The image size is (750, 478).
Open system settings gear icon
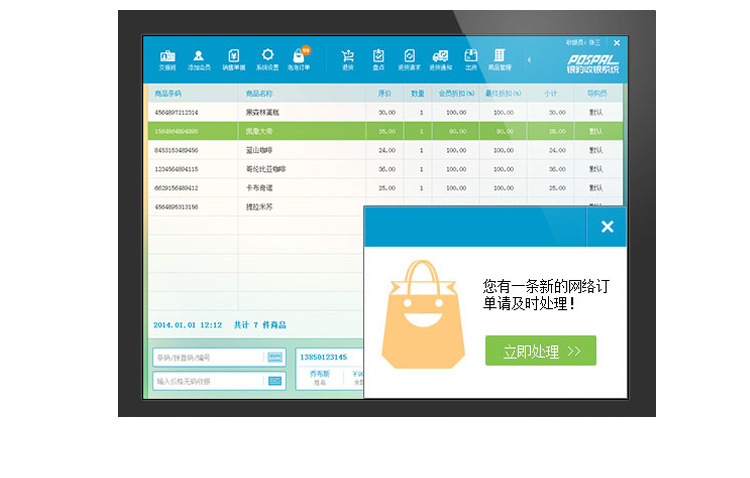tap(267, 60)
